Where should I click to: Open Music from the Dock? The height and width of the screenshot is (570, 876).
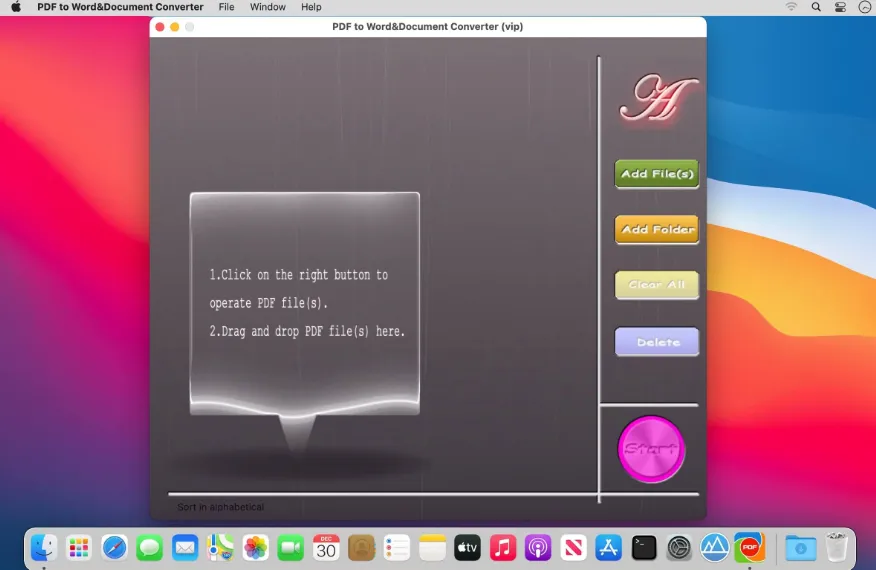click(503, 548)
